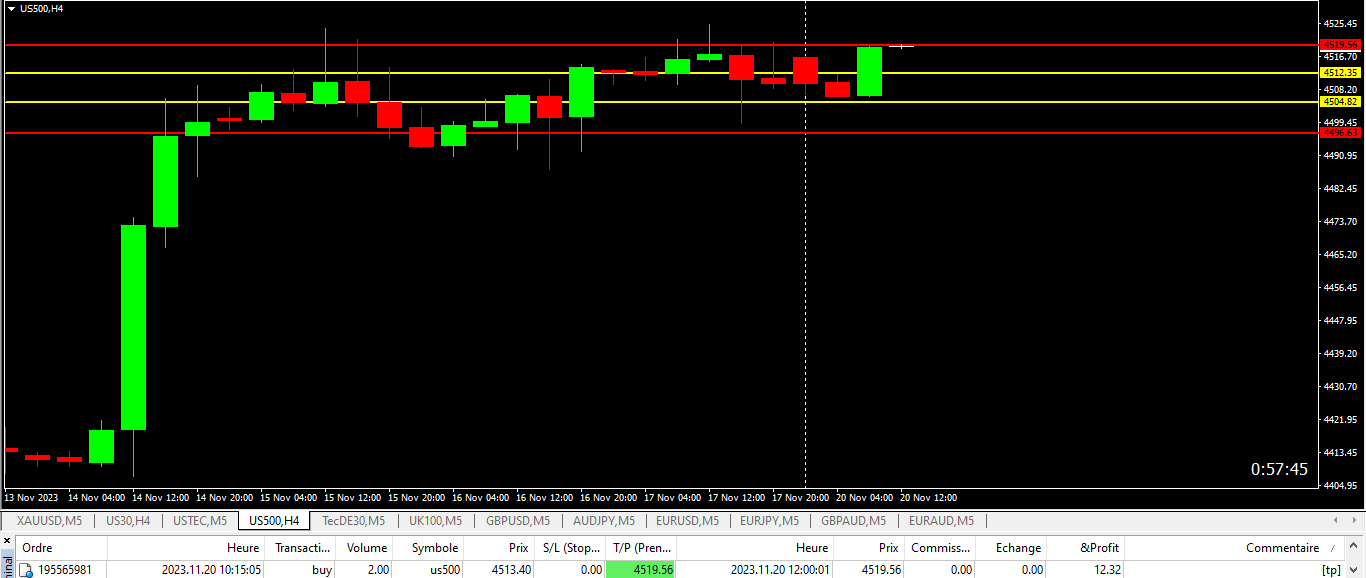Sort by the Commentaire column header
The width and height of the screenshot is (1366, 578).
click(1235, 548)
